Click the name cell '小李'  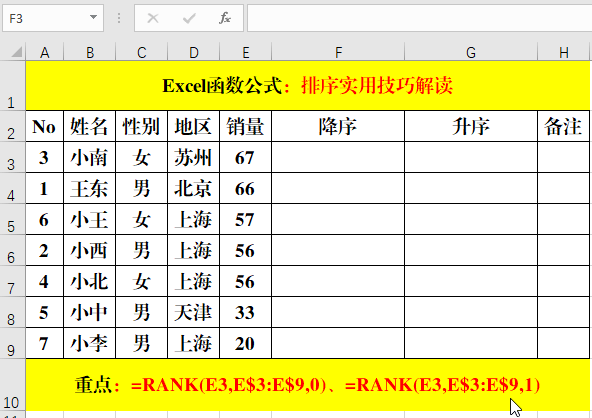[89, 343]
